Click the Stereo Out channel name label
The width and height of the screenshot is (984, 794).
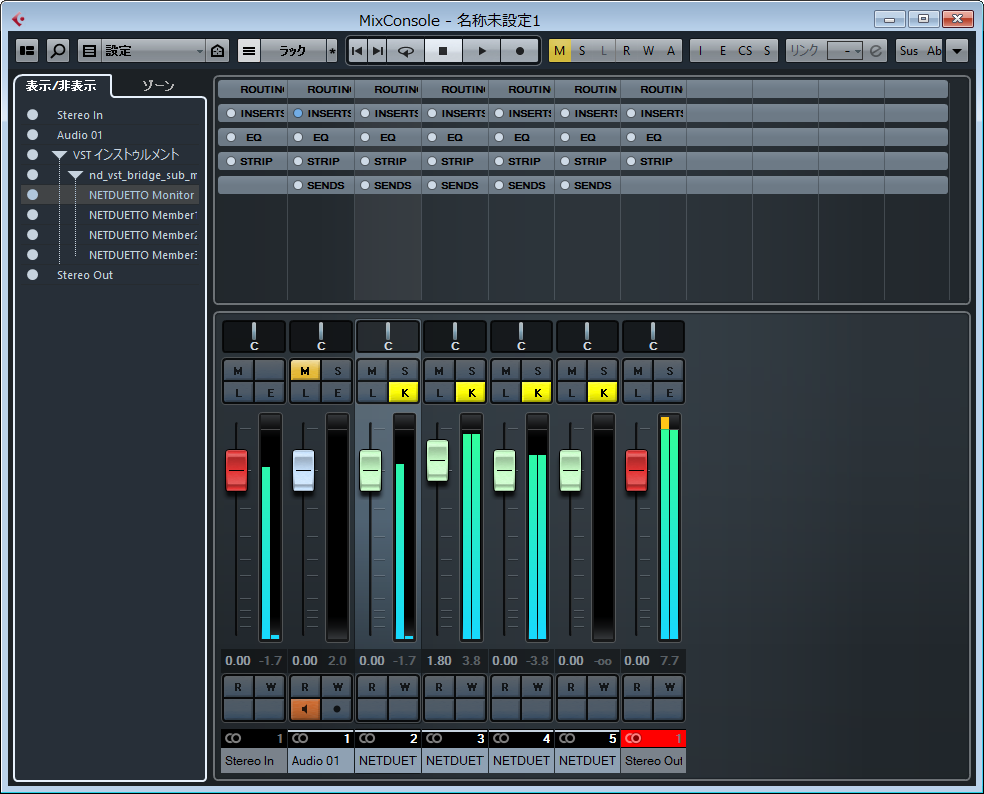tap(653, 761)
